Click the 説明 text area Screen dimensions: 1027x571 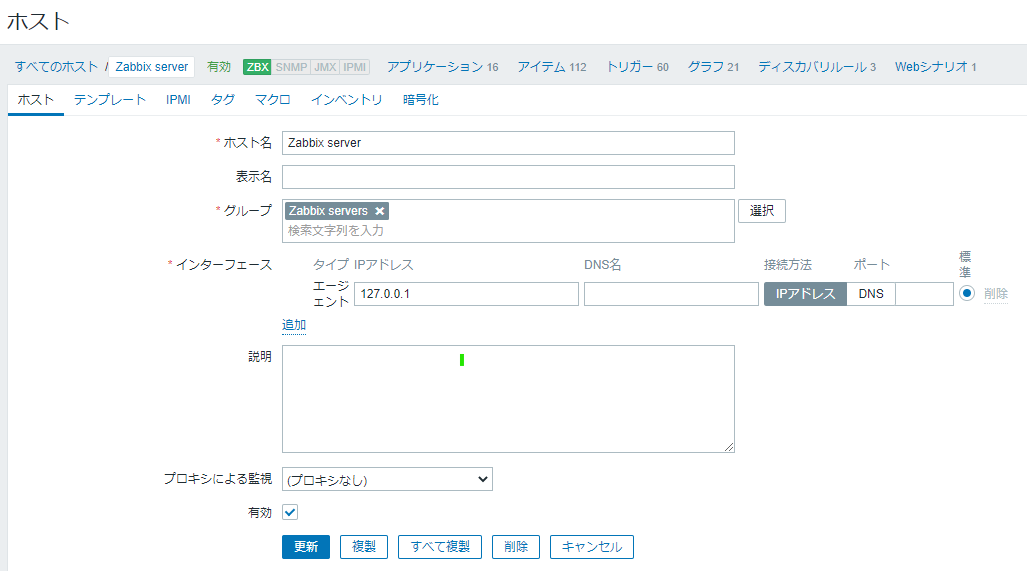click(x=508, y=399)
